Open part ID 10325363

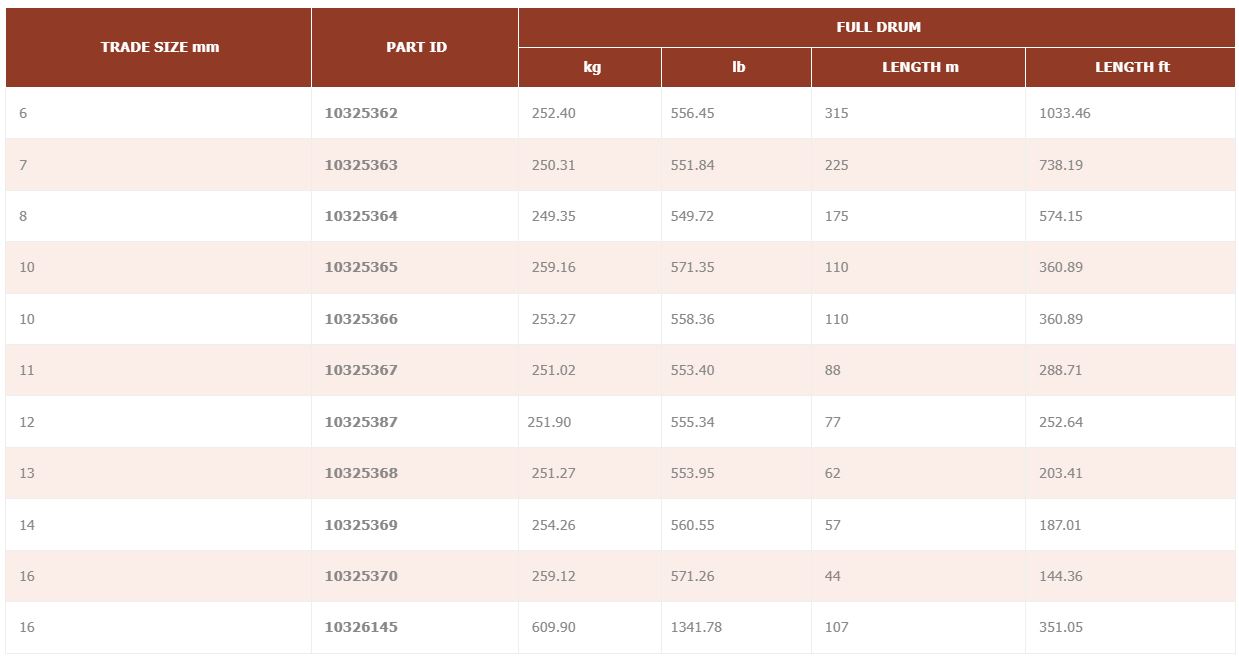pos(361,165)
